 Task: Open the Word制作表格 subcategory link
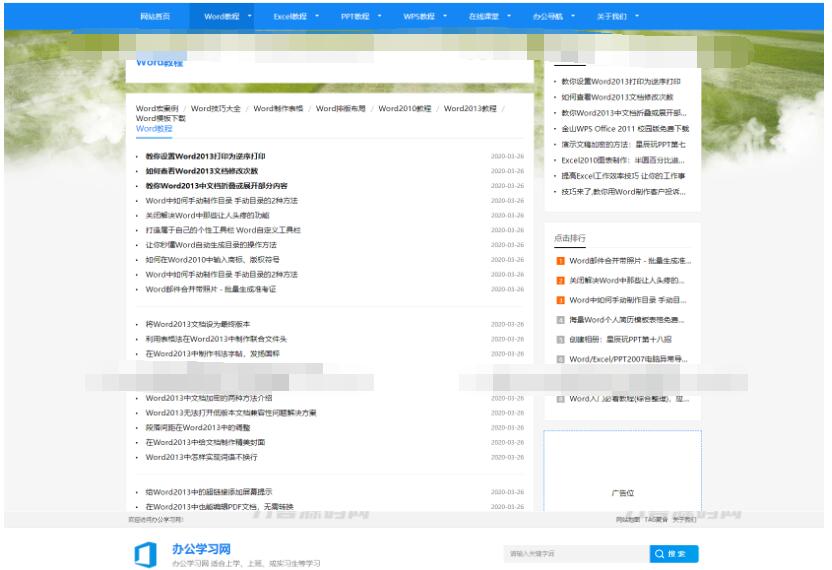(x=278, y=108)
